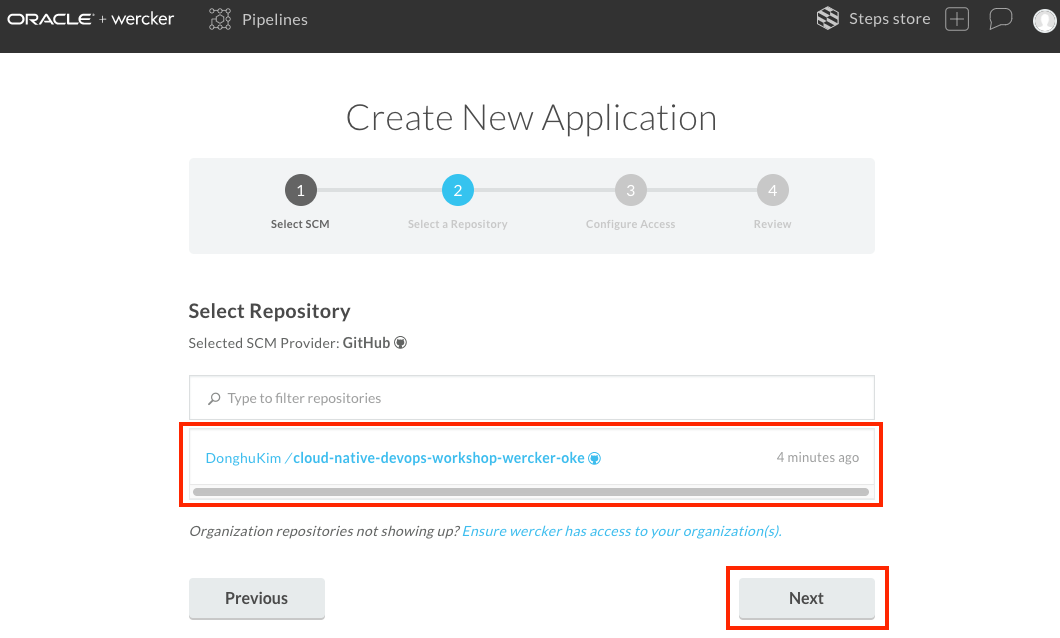Image resolution: width=1060 pixels, height=638 pixels.
Task: Click the Select SCM step label
Action: tap(300, 224)
